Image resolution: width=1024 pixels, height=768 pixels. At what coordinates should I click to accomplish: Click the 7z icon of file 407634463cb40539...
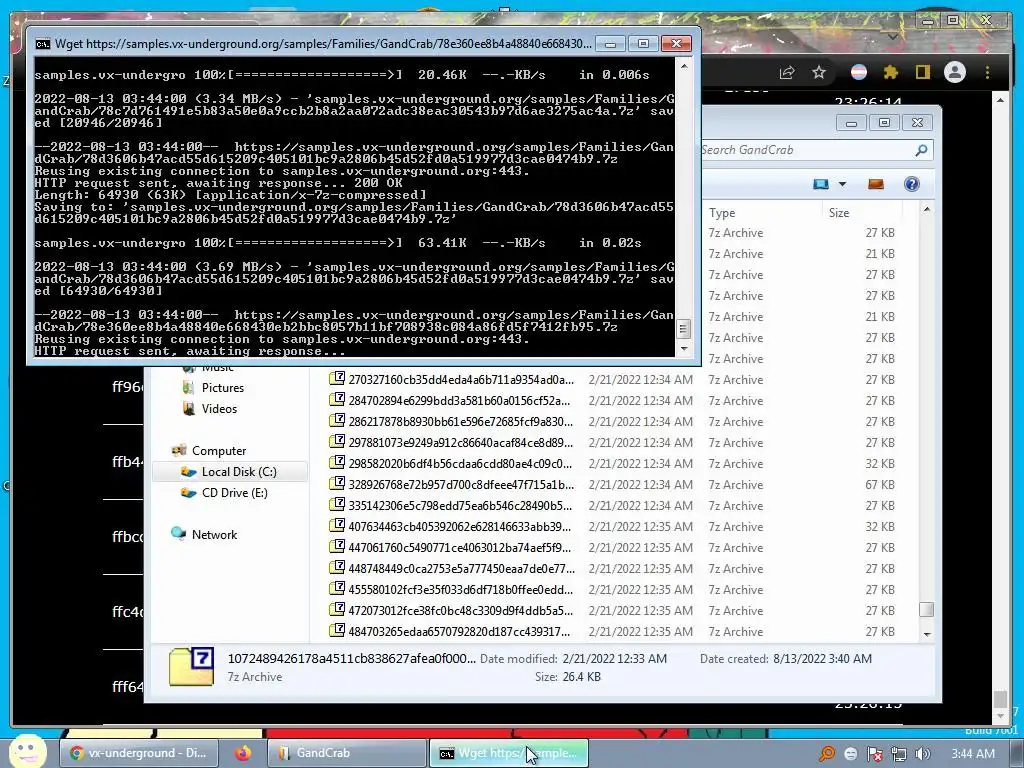click(x=337, y=525)
